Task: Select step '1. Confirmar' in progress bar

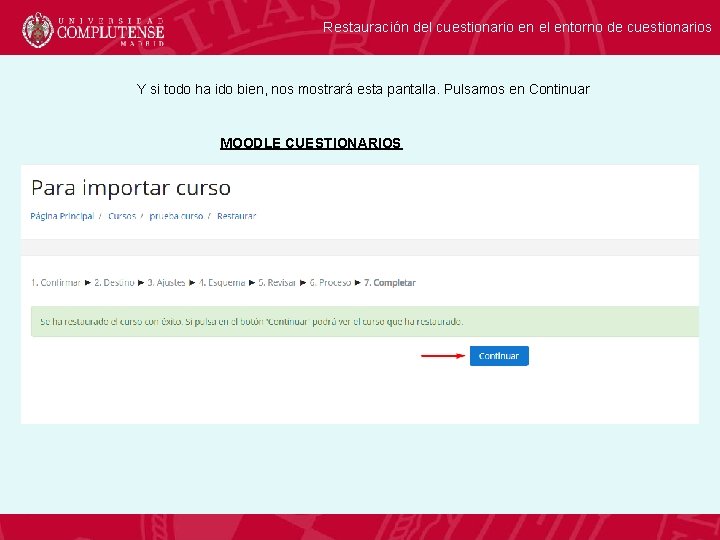Action: (x=56, y=282)
